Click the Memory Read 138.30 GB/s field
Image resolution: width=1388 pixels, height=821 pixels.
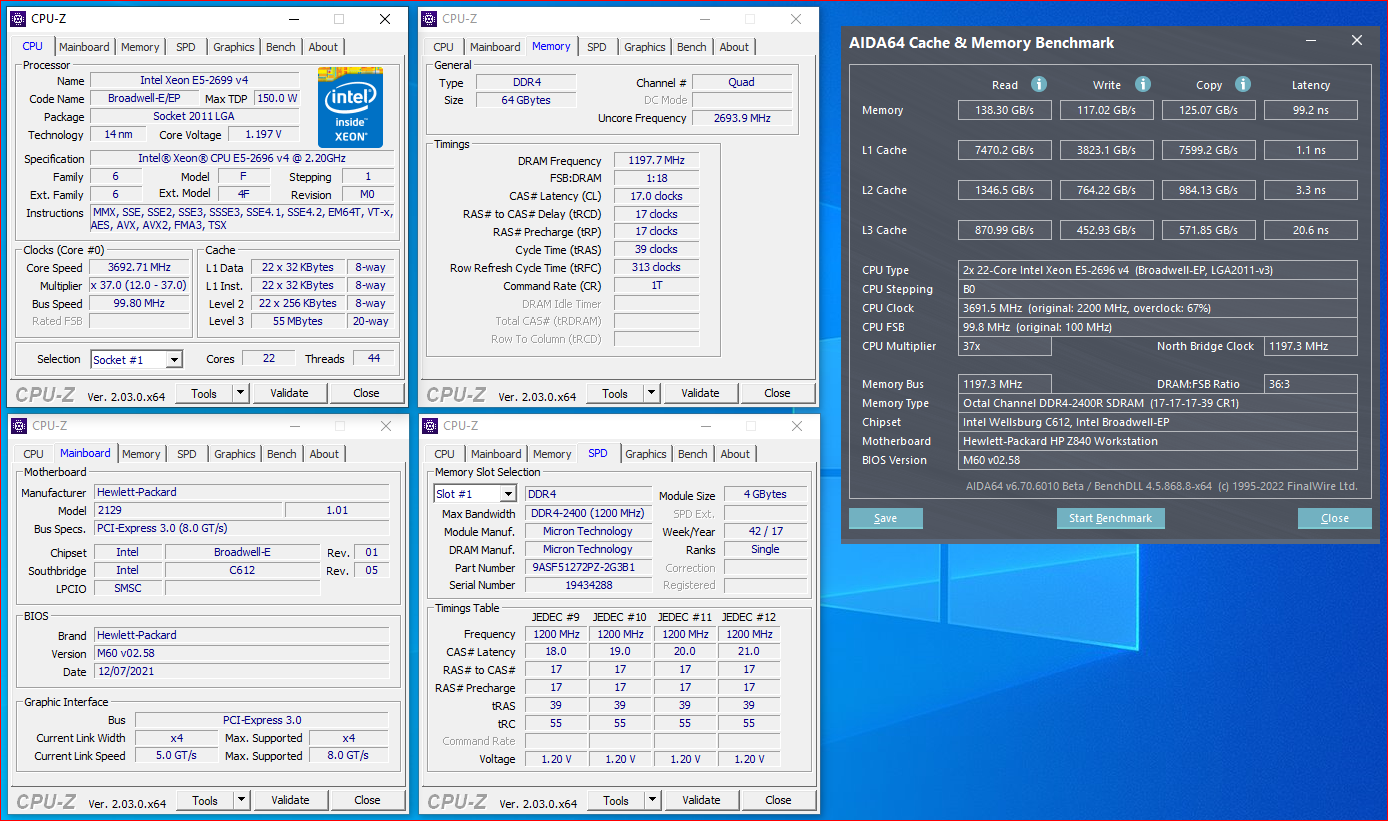[1004, 110]
